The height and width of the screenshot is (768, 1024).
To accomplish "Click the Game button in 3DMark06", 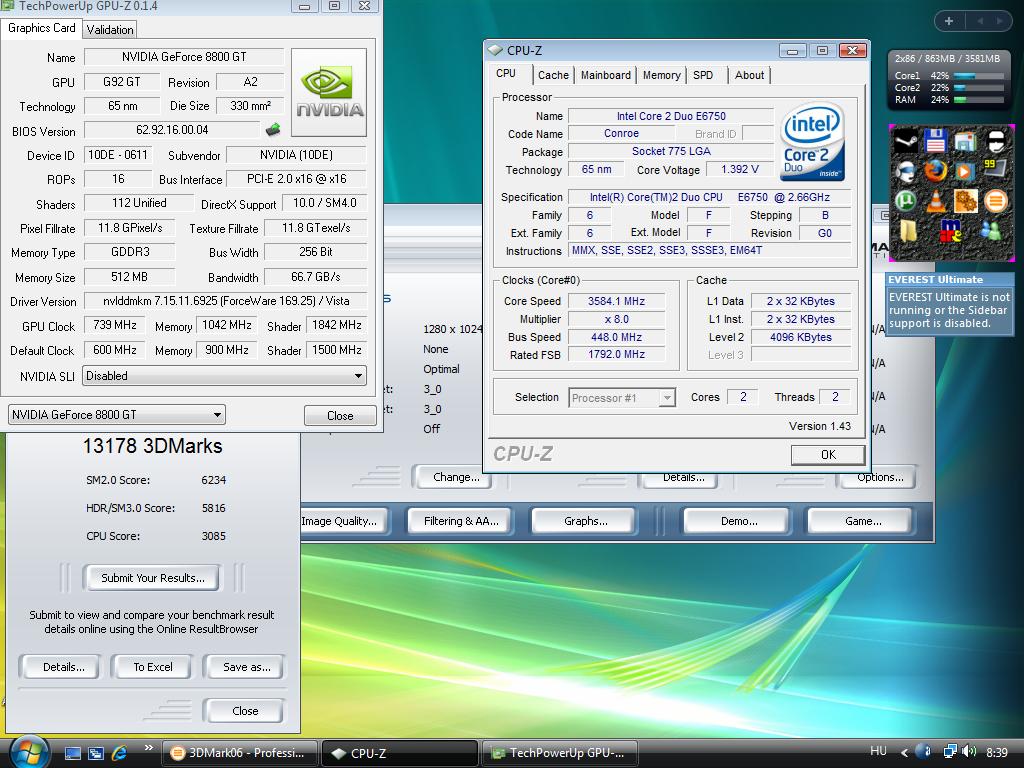I will coord(863,521).
